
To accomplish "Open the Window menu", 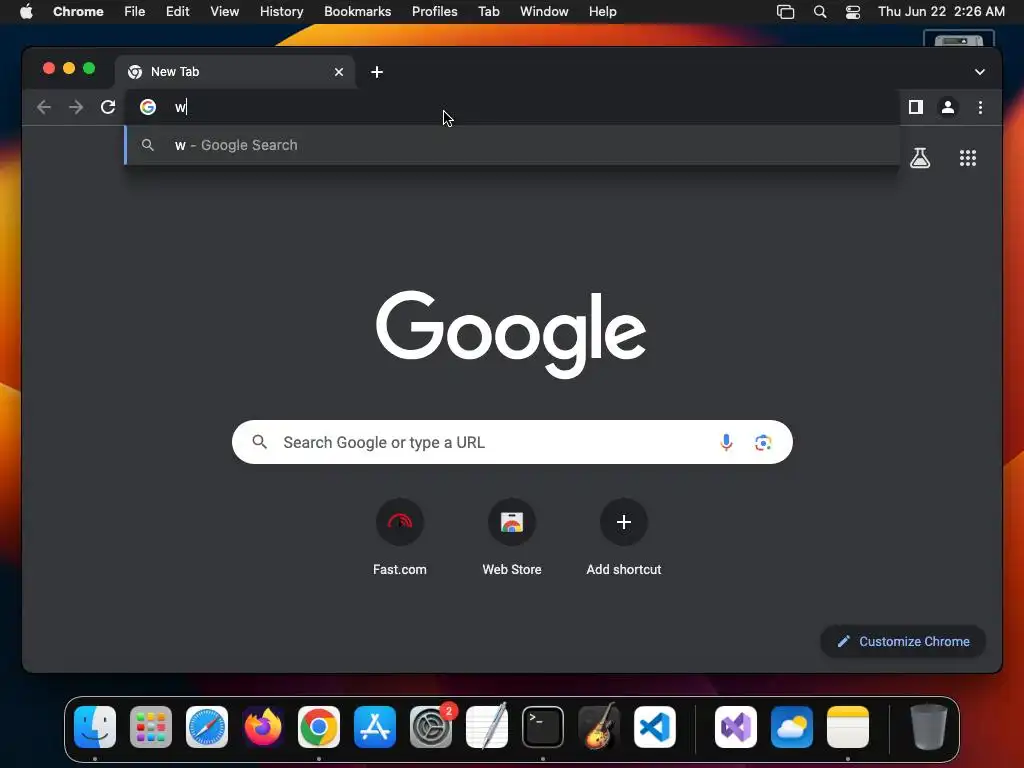I will point(544,12).
